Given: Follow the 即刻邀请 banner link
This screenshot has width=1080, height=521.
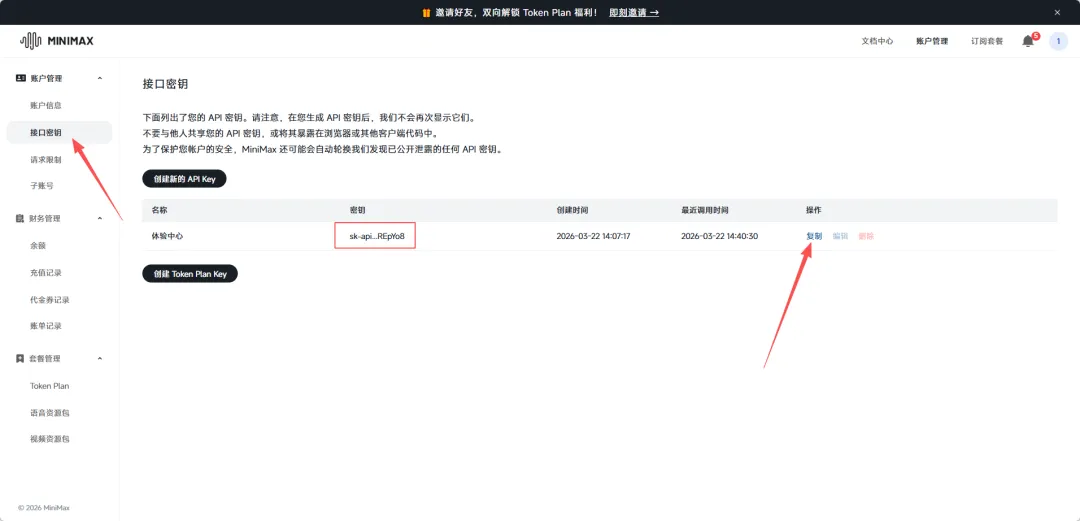Looking at the screenshot, I should point(634,12).
